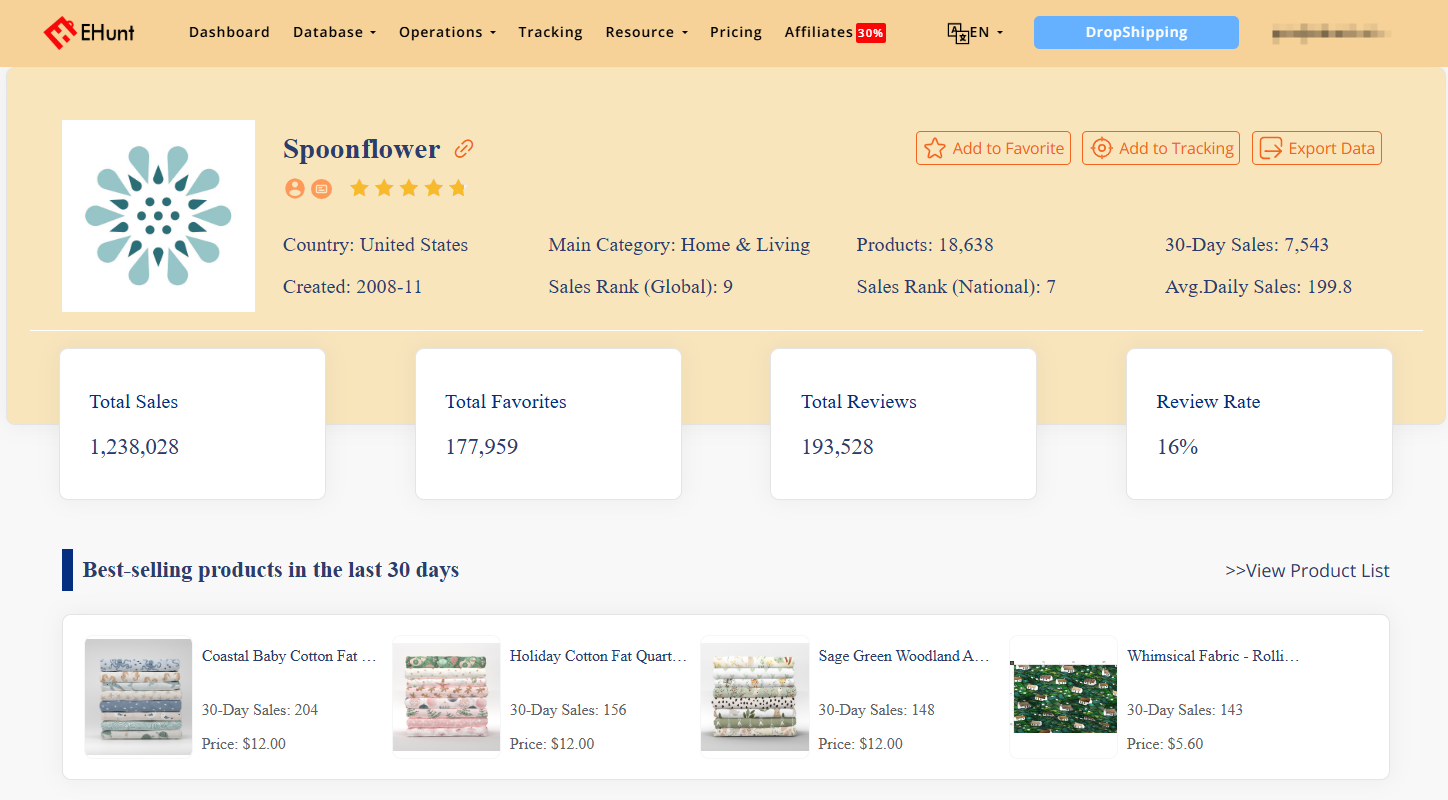Click Add to Favorite button
The image size is (1448, 800).
[x=993, y=147]
